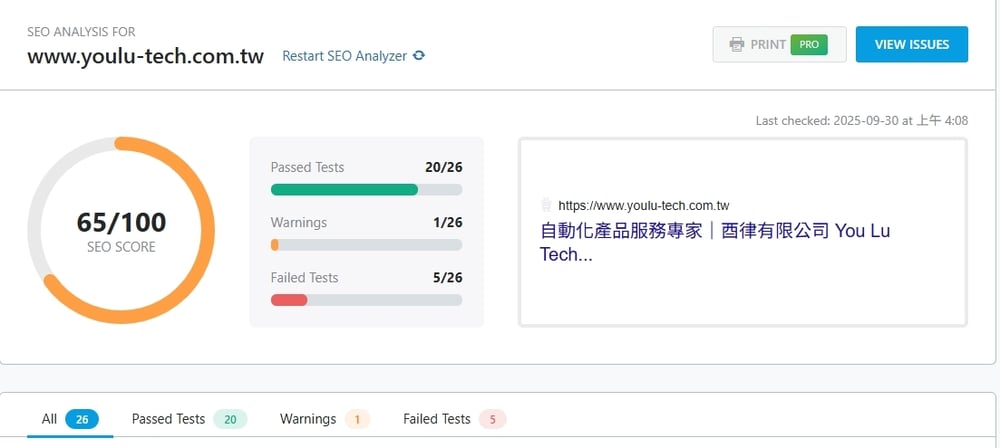
Task: Click the red 5 failed count badge
Action: pyautogui.click(x=493, y=419)
